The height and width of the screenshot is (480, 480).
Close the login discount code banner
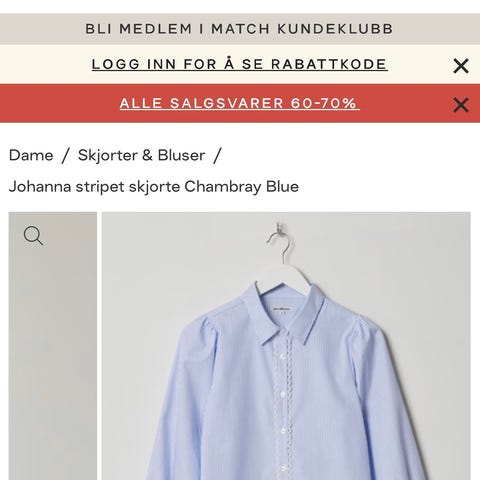[461, 65]
